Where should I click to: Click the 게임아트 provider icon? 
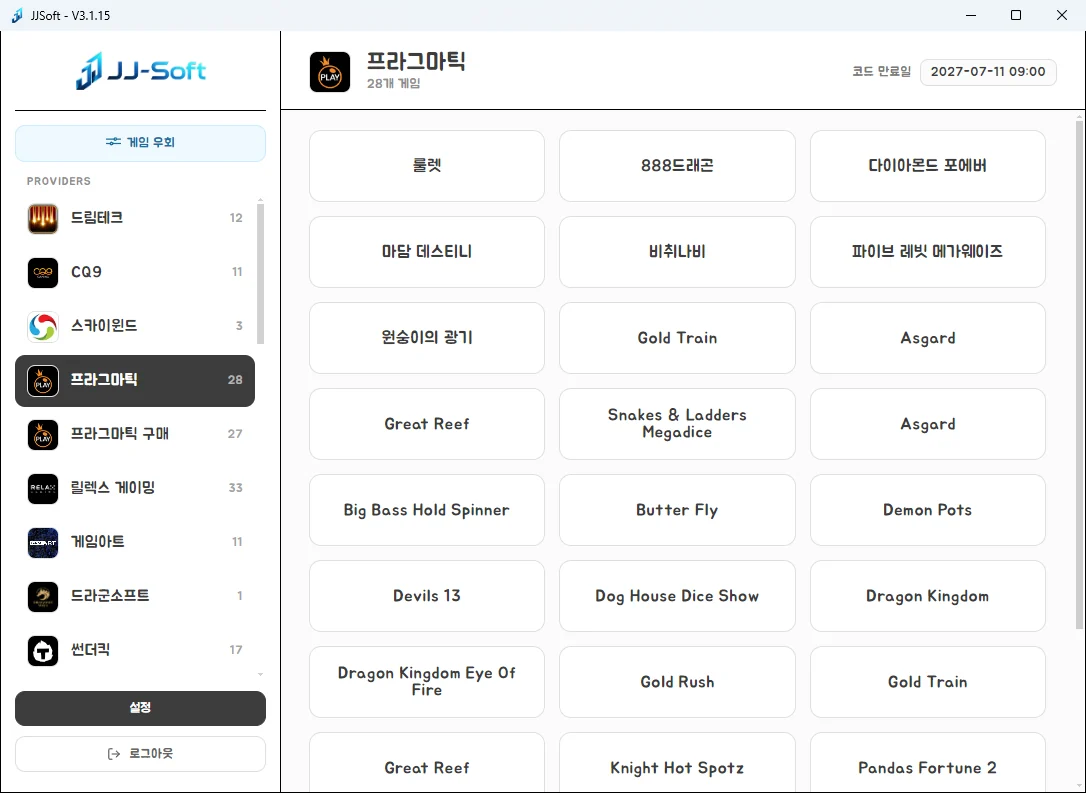43,542
